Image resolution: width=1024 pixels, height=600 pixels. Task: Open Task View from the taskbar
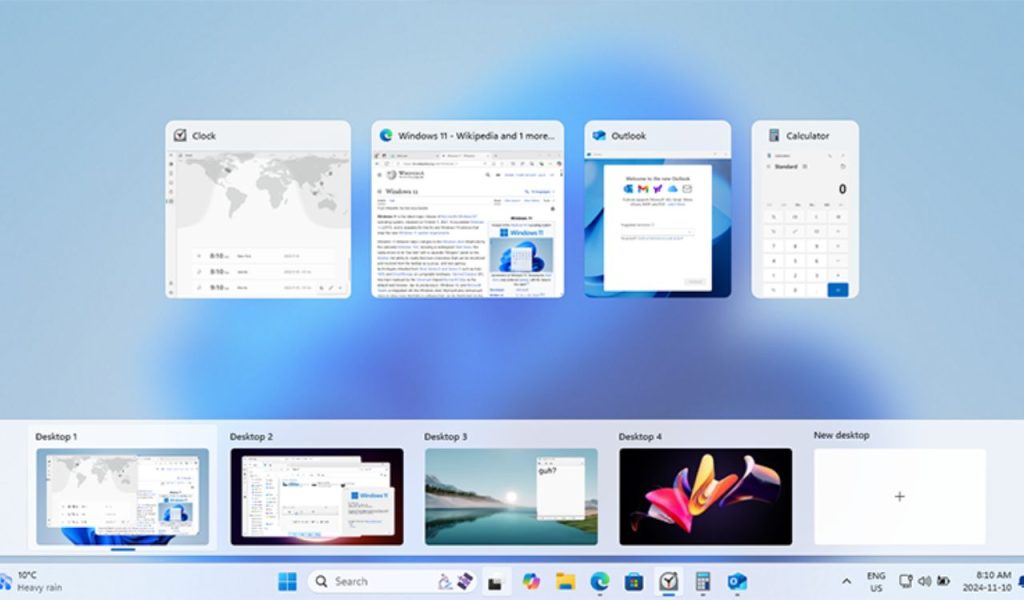pyautogui.click(x=496, y=580)
